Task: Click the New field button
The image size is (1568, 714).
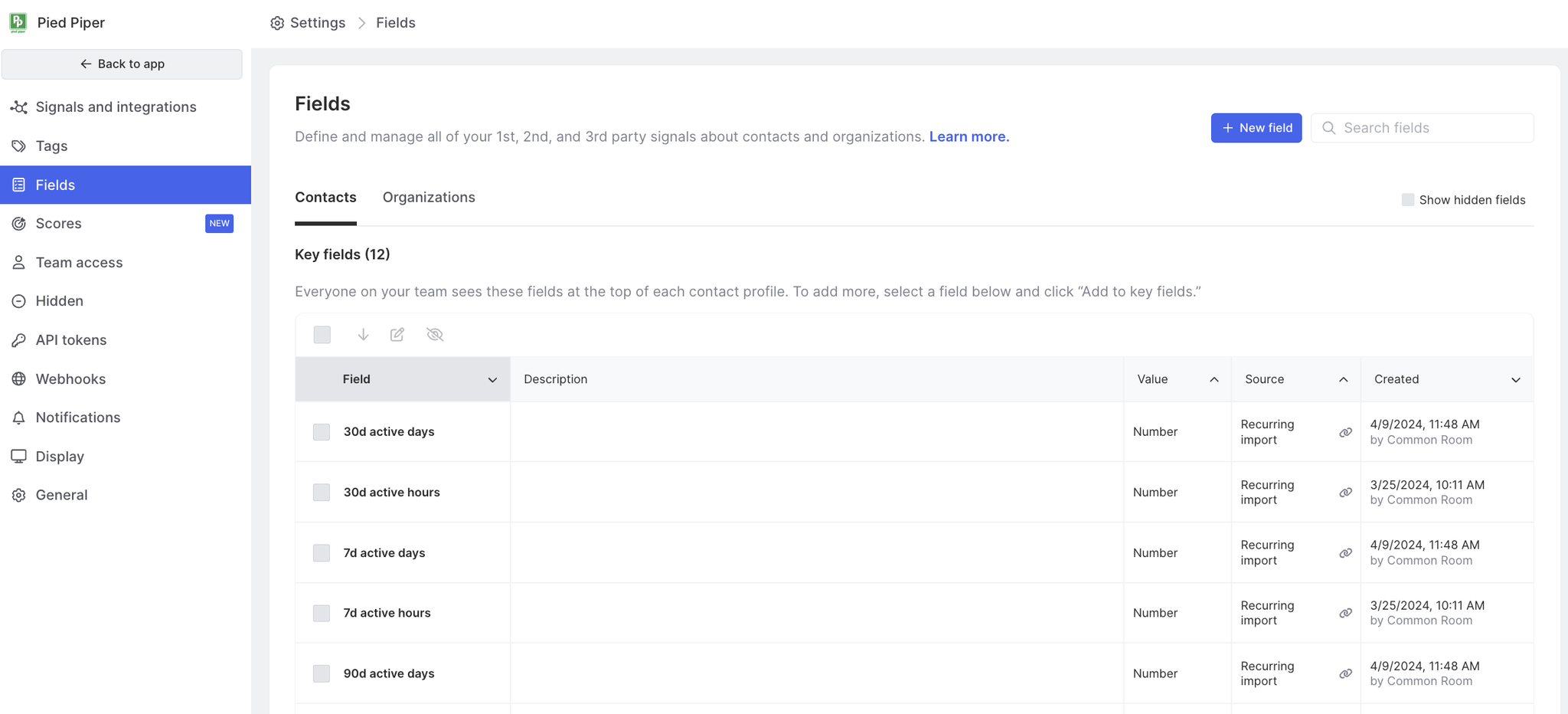Action: tap(1256, 128)
